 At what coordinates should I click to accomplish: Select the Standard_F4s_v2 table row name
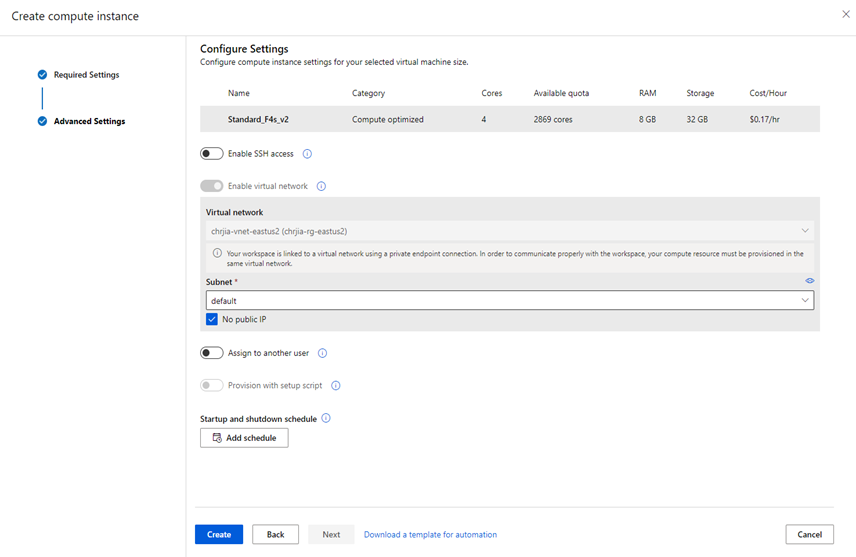[258, 120]
